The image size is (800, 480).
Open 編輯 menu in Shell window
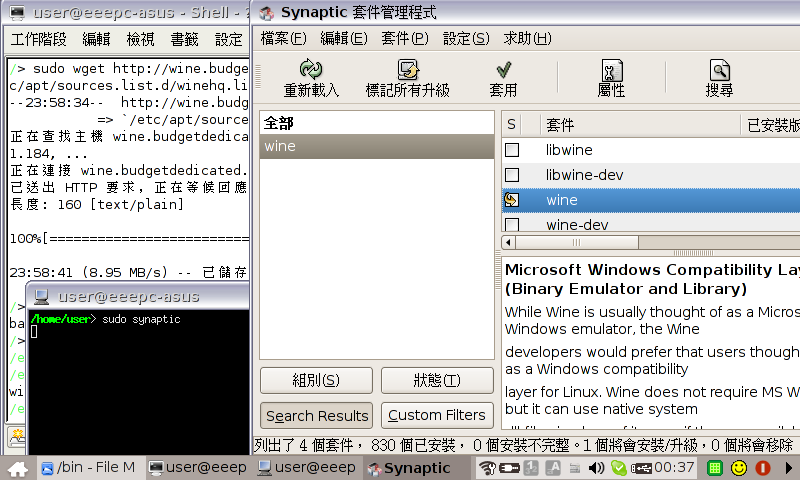[96, 39]
